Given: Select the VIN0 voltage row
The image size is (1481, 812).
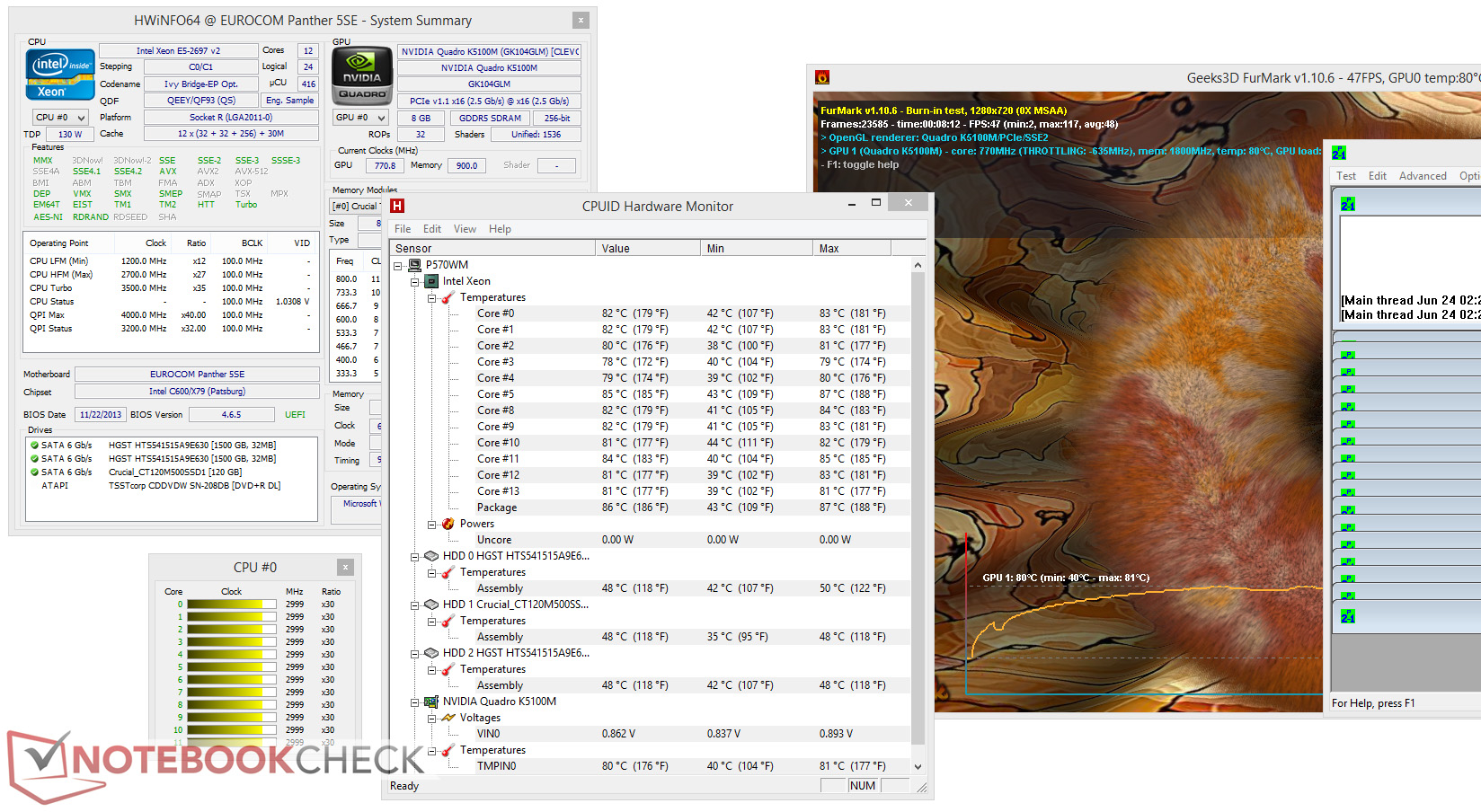Looking at the screenshot, I should pos(650,734).
